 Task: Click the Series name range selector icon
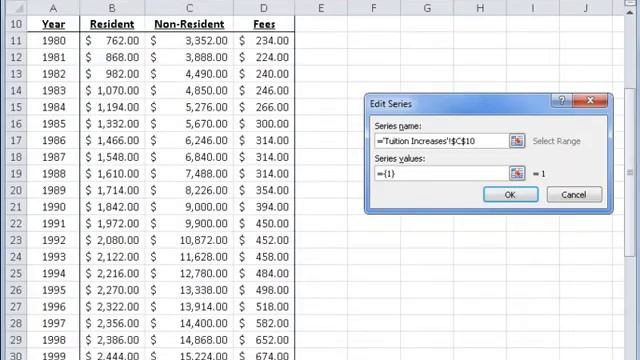pos(517,141)
